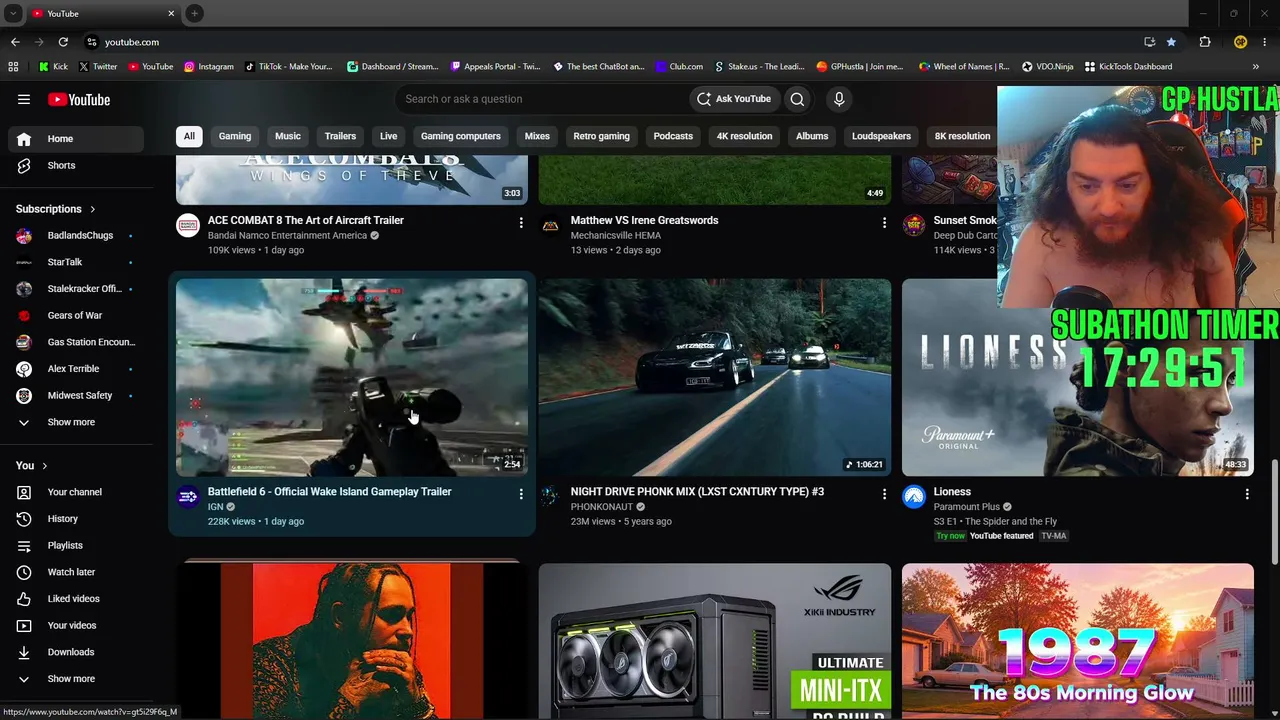This screenshot has height=720, width=1280.
Task: Open the YouTube guide hamburger menu
Action: tap(24, 99)
